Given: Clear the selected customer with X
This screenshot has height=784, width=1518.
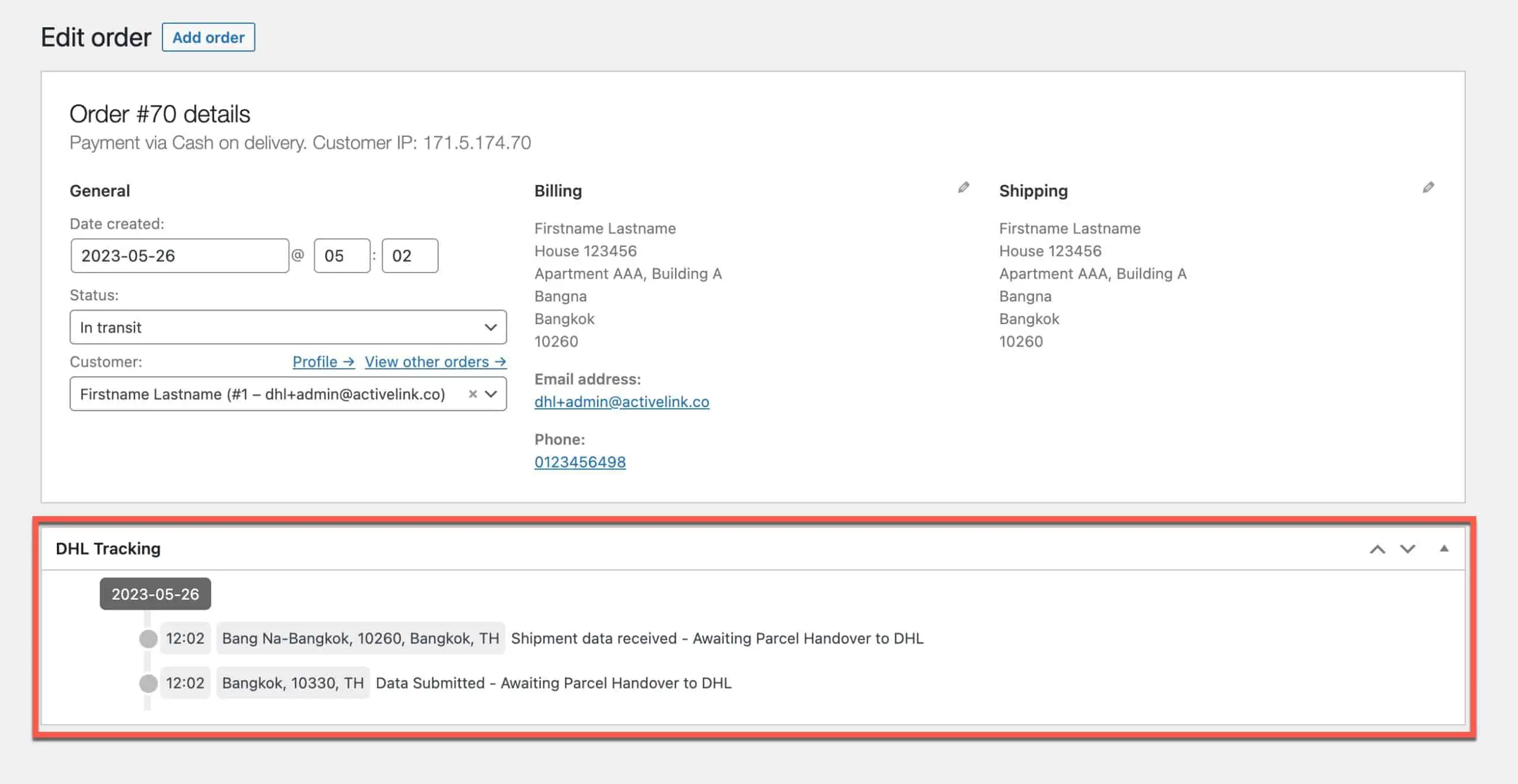Looking at the screenshot, I should coord(473,394).
